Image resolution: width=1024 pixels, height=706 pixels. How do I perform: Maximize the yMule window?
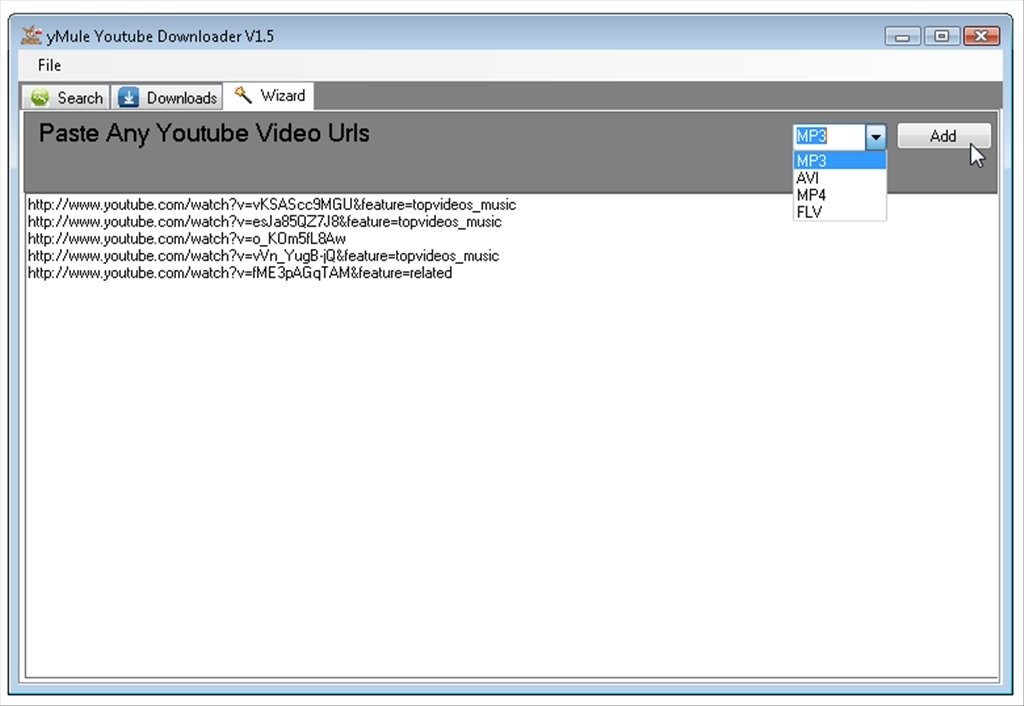(x=942, y=36)
